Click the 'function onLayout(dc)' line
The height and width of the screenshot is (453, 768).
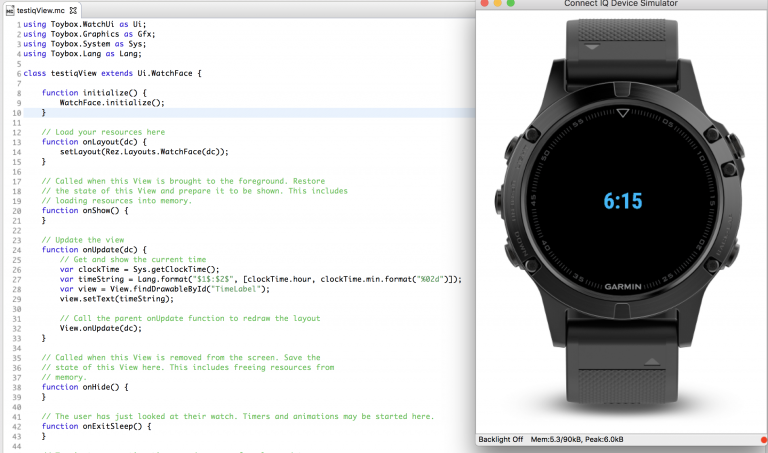tap(94, 142)
